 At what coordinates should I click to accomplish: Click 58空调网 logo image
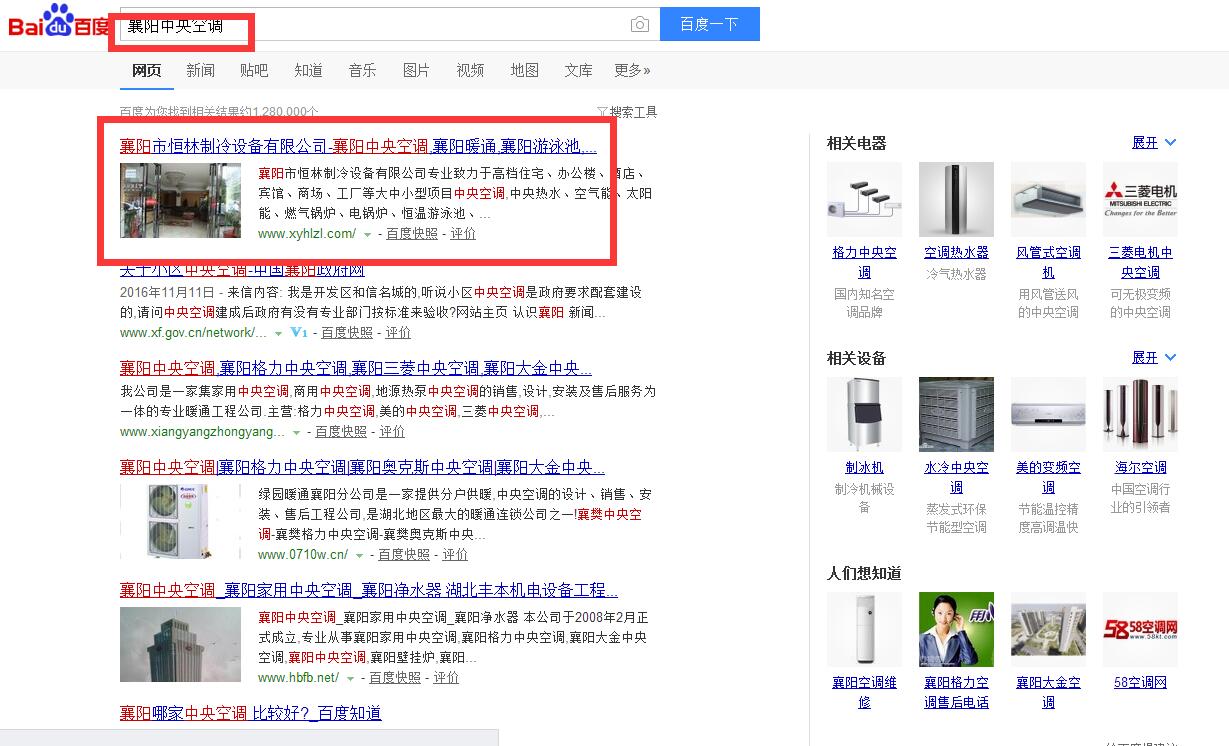pos(1140,629)
